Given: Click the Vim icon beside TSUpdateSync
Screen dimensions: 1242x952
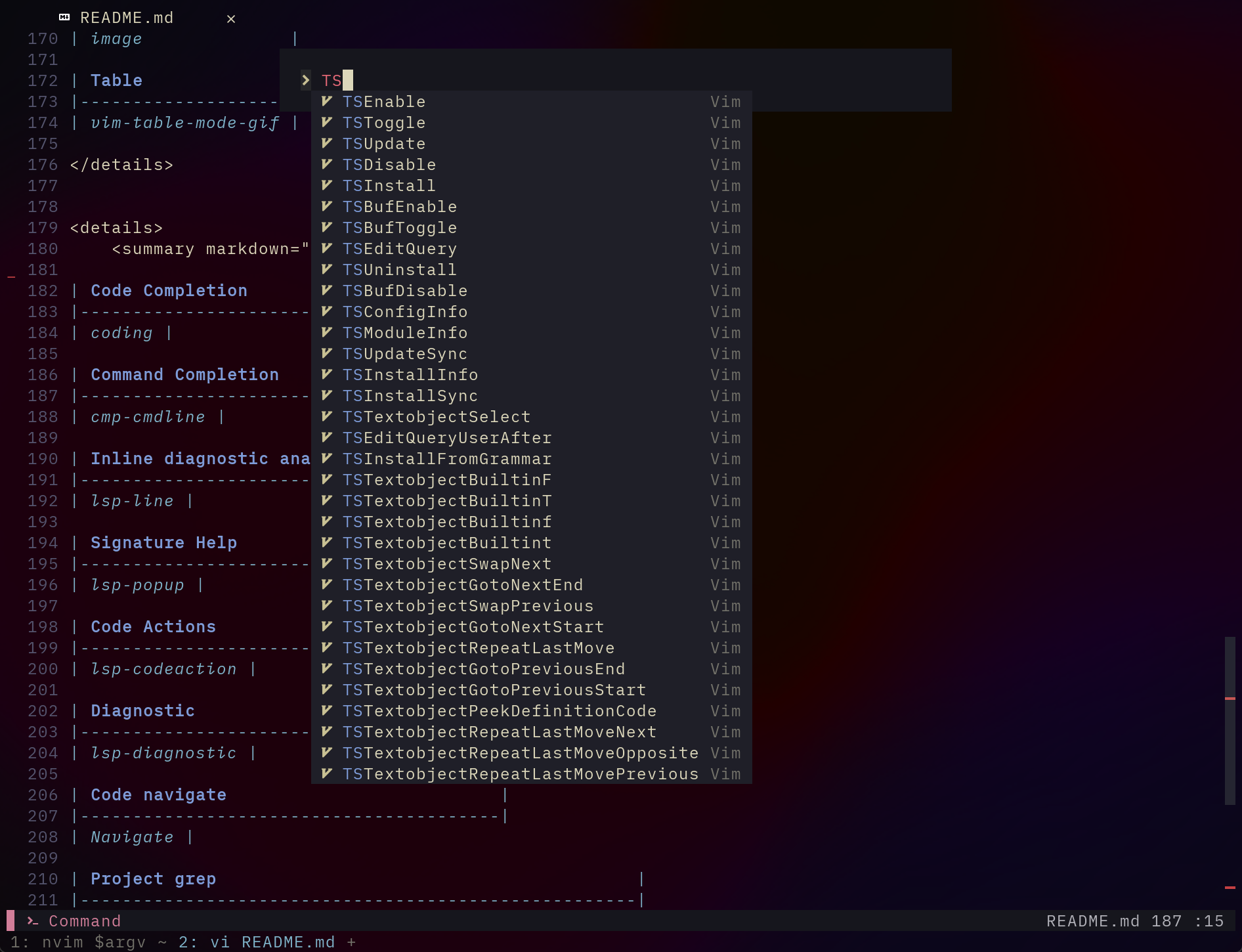Looking at the screenshot, I should [x=327, y=353].
